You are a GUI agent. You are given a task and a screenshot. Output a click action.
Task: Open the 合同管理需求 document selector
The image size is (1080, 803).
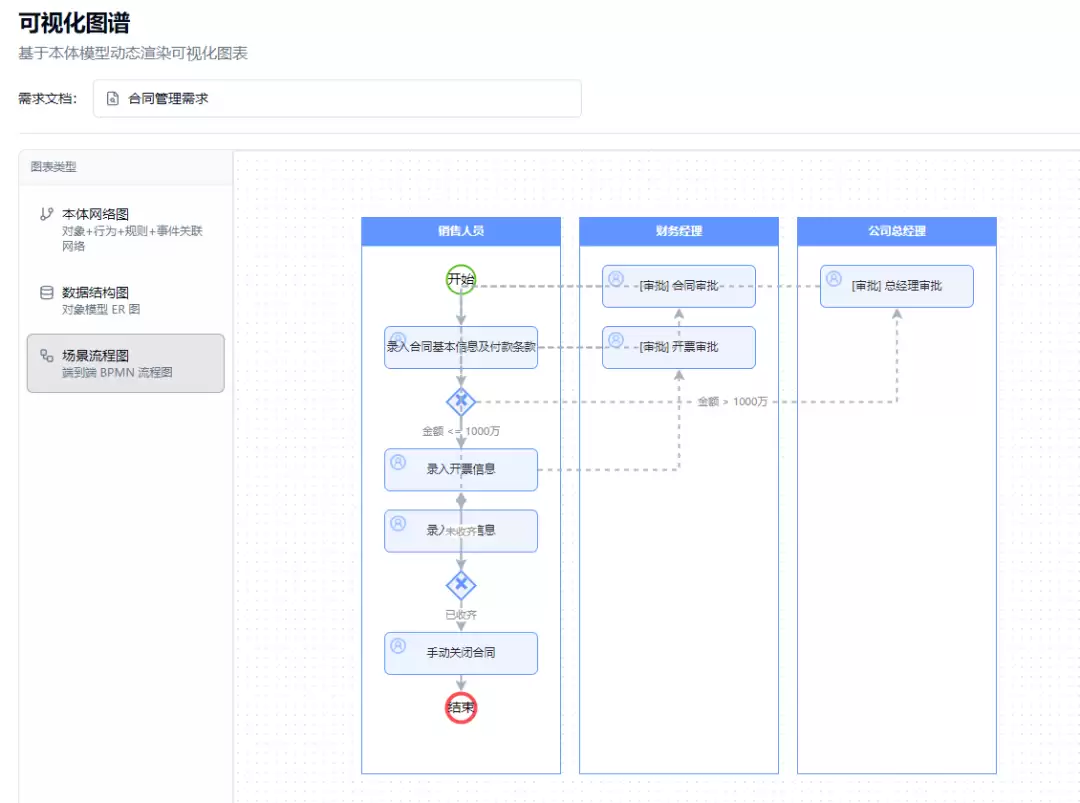(x=337, y=98)
